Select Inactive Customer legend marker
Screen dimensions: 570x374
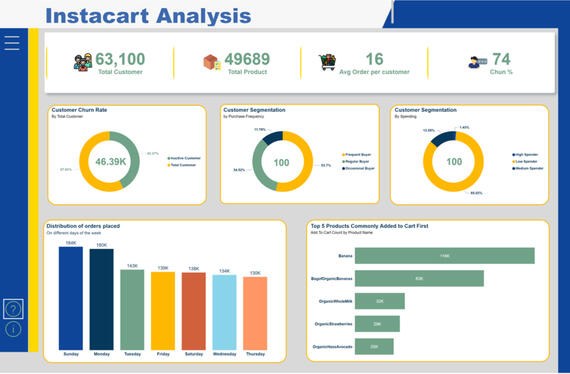169,158
